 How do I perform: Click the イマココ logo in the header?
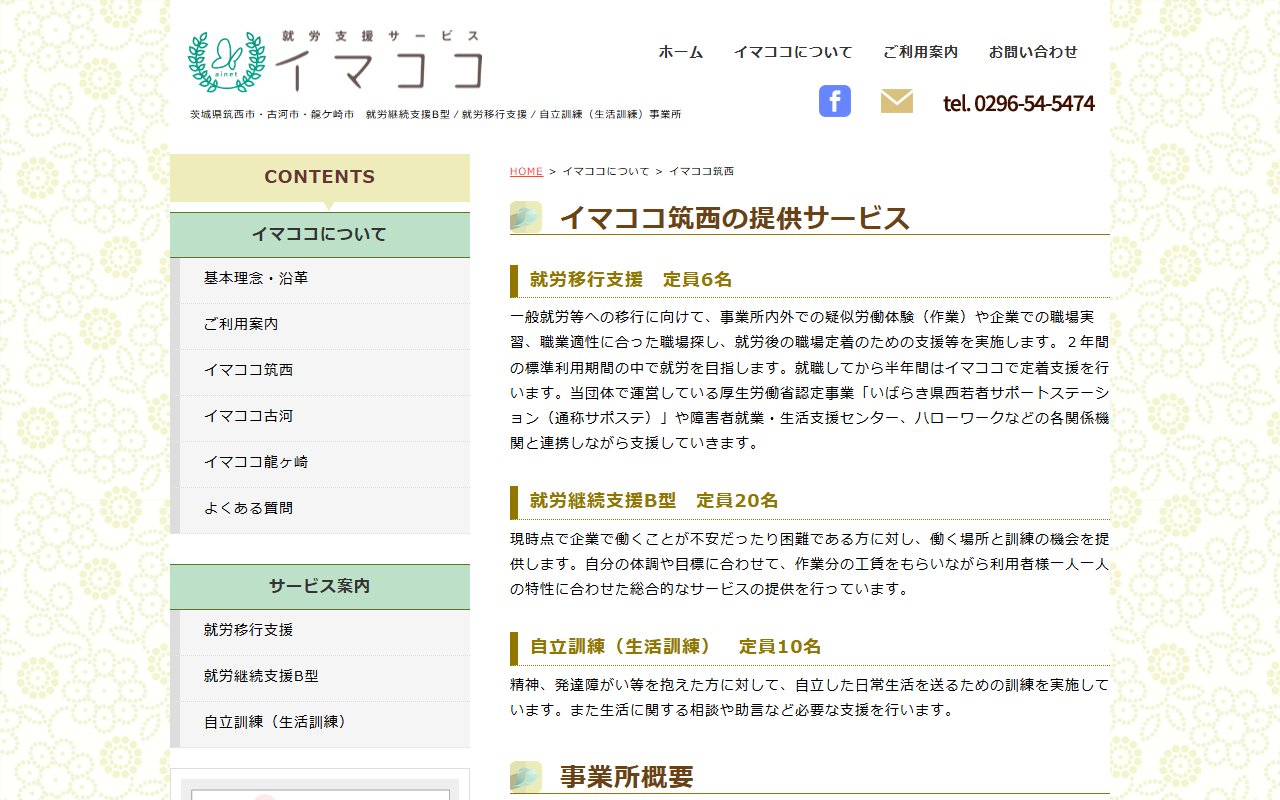tap(337, 62)
